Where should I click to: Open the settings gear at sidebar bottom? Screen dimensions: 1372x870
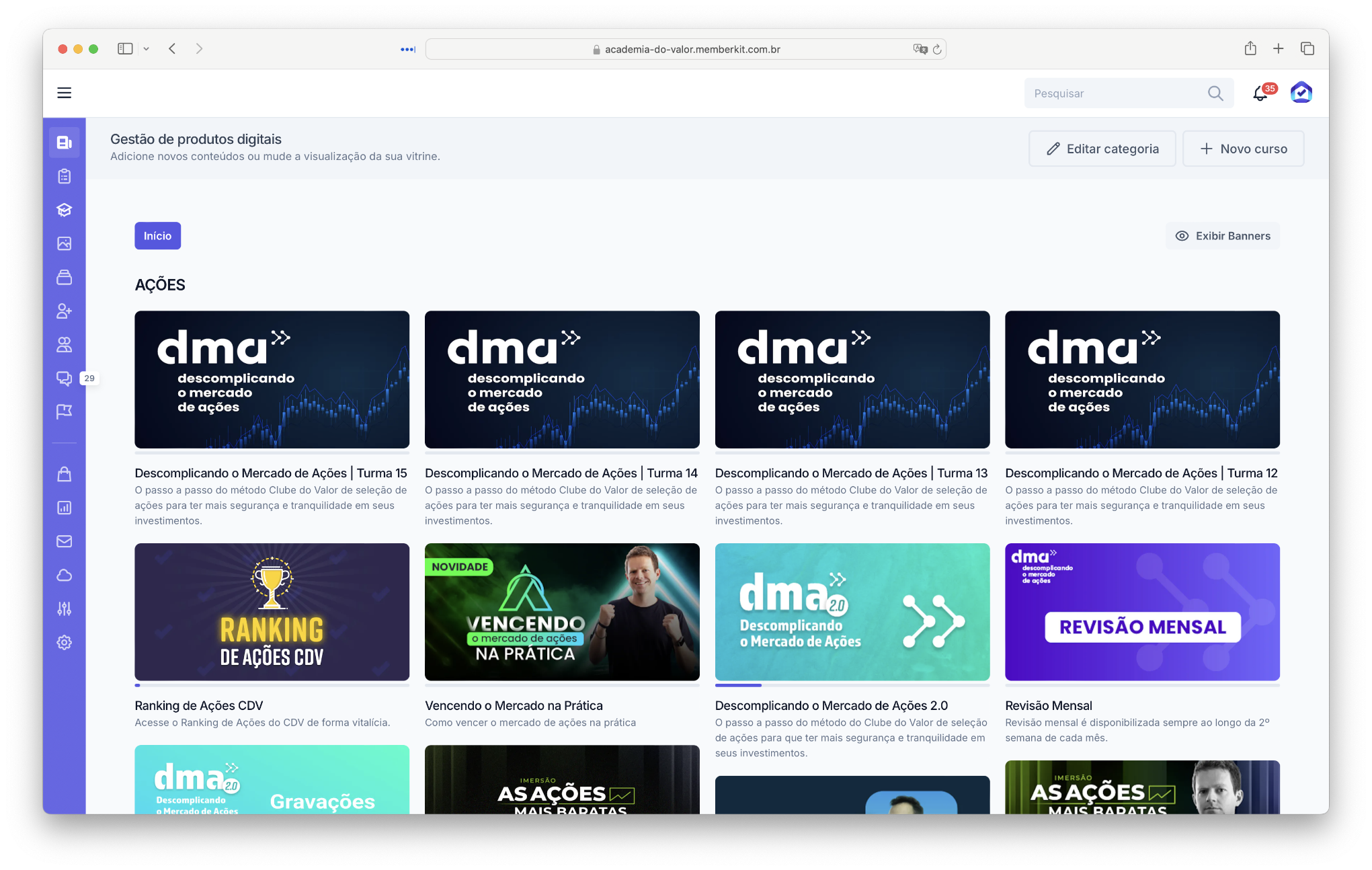click(65, 642)
